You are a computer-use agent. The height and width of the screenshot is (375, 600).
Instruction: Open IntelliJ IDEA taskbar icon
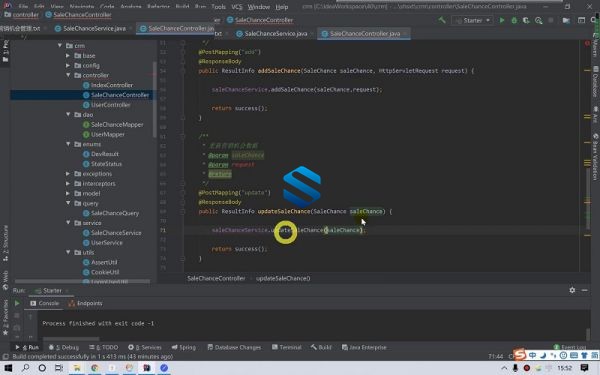tap(147, 368)
